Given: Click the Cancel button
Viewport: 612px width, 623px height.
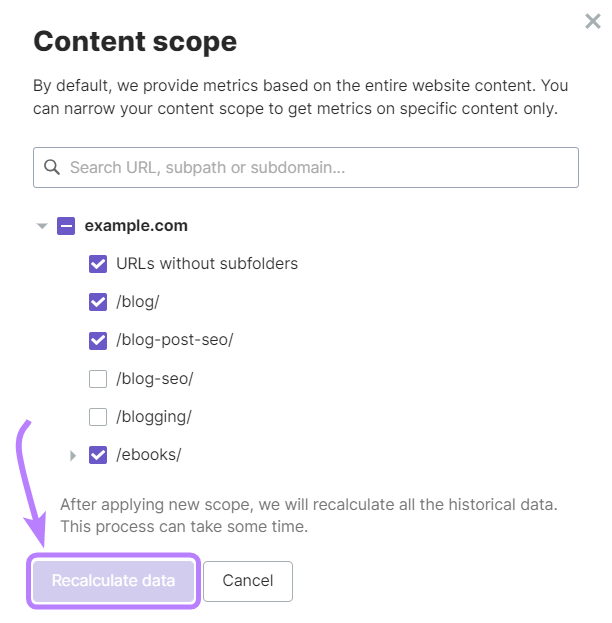Looking at the screenshot, I should [x=248, y=581].
